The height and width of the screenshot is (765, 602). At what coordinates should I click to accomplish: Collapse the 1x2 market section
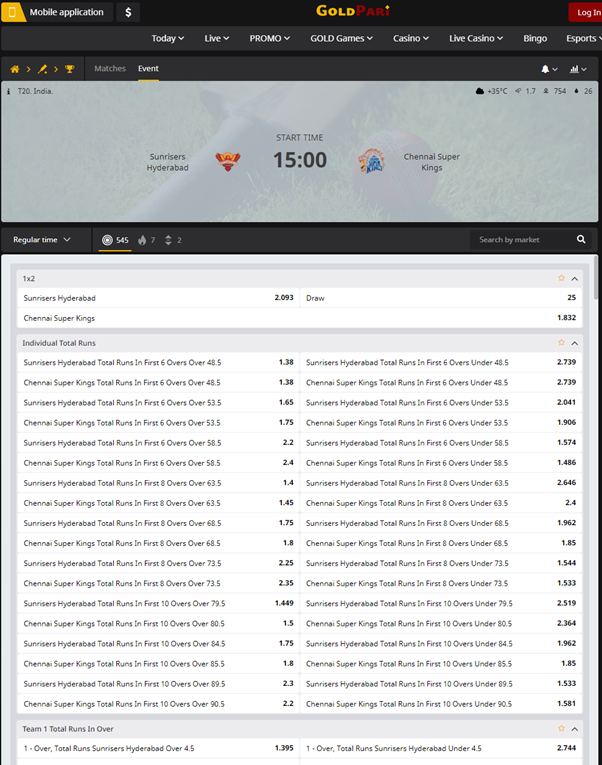coord(575,279)
